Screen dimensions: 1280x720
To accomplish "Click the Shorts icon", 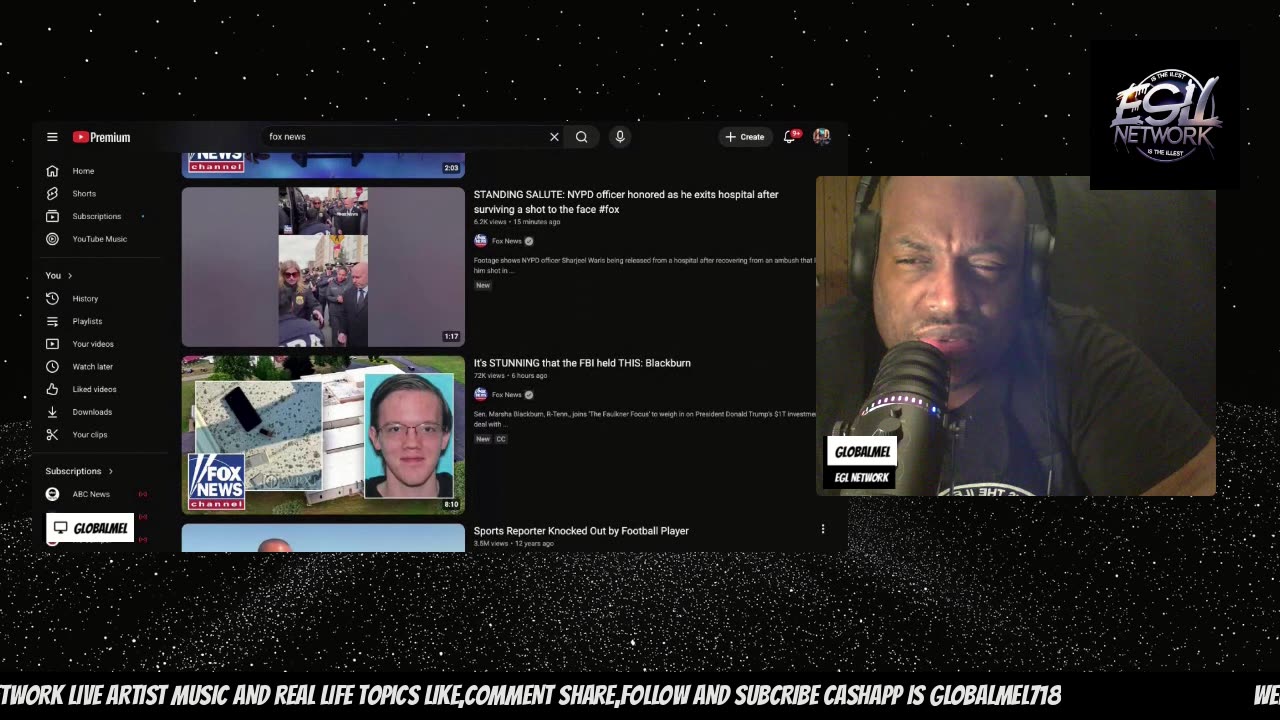I will (x=52, y=193).
